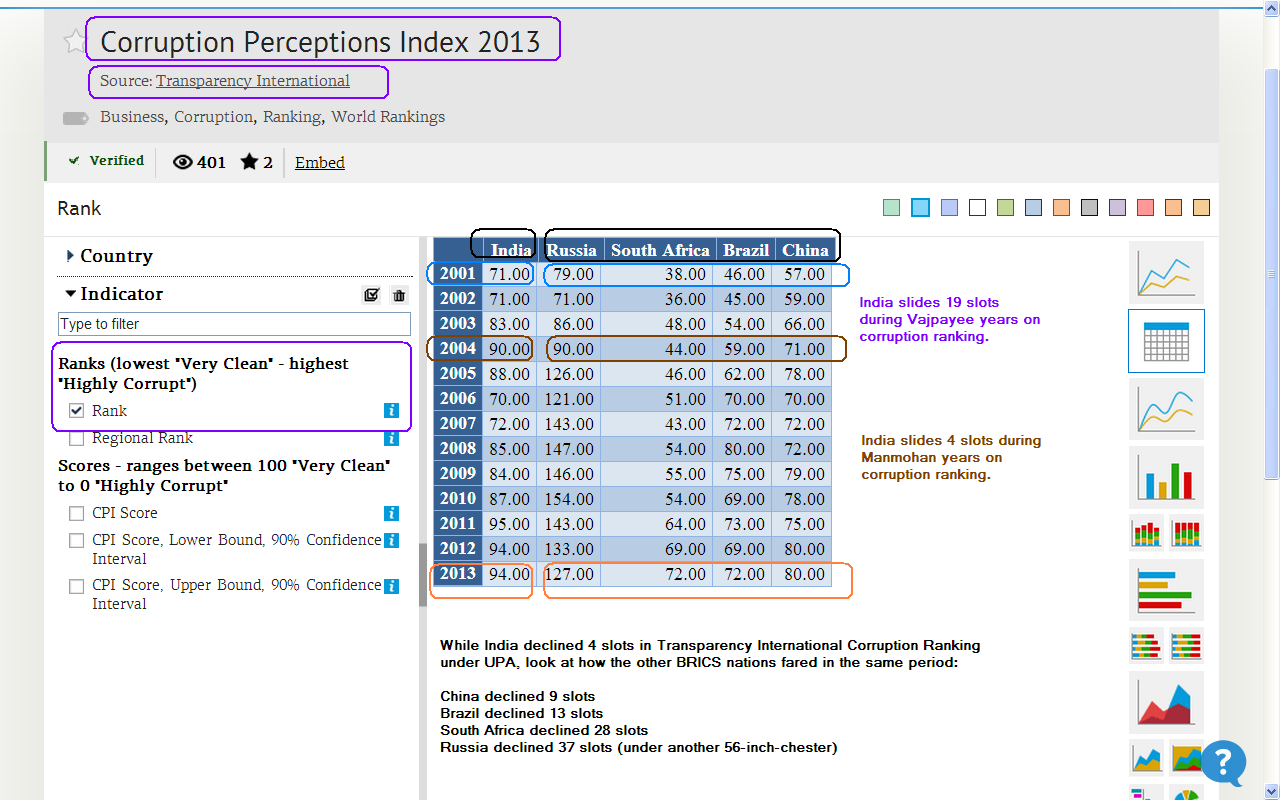Pick the selected sky blue color swatch
This screenshot has height=800, width=1280.
pos(921,208)
